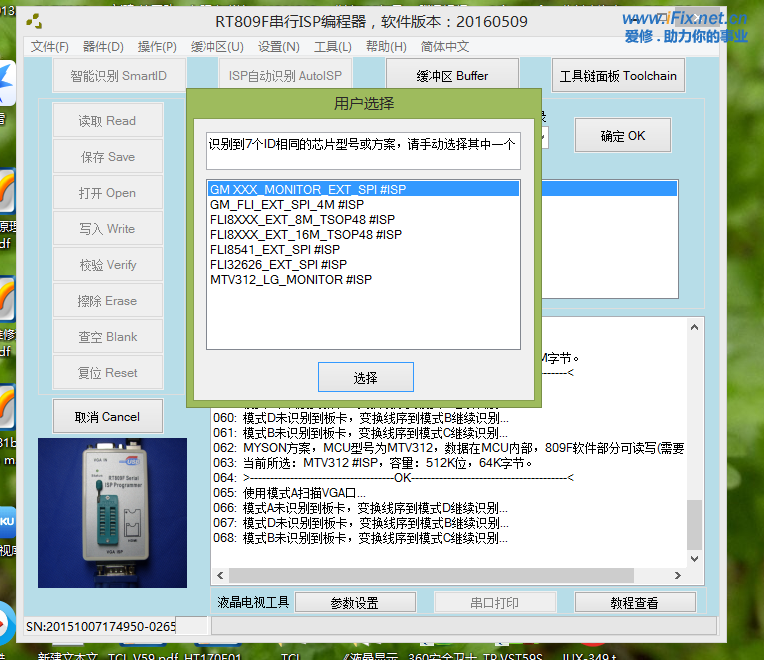Open 缓冲区 Buffer panel
764x660 pixels.
tap(452, 74)
